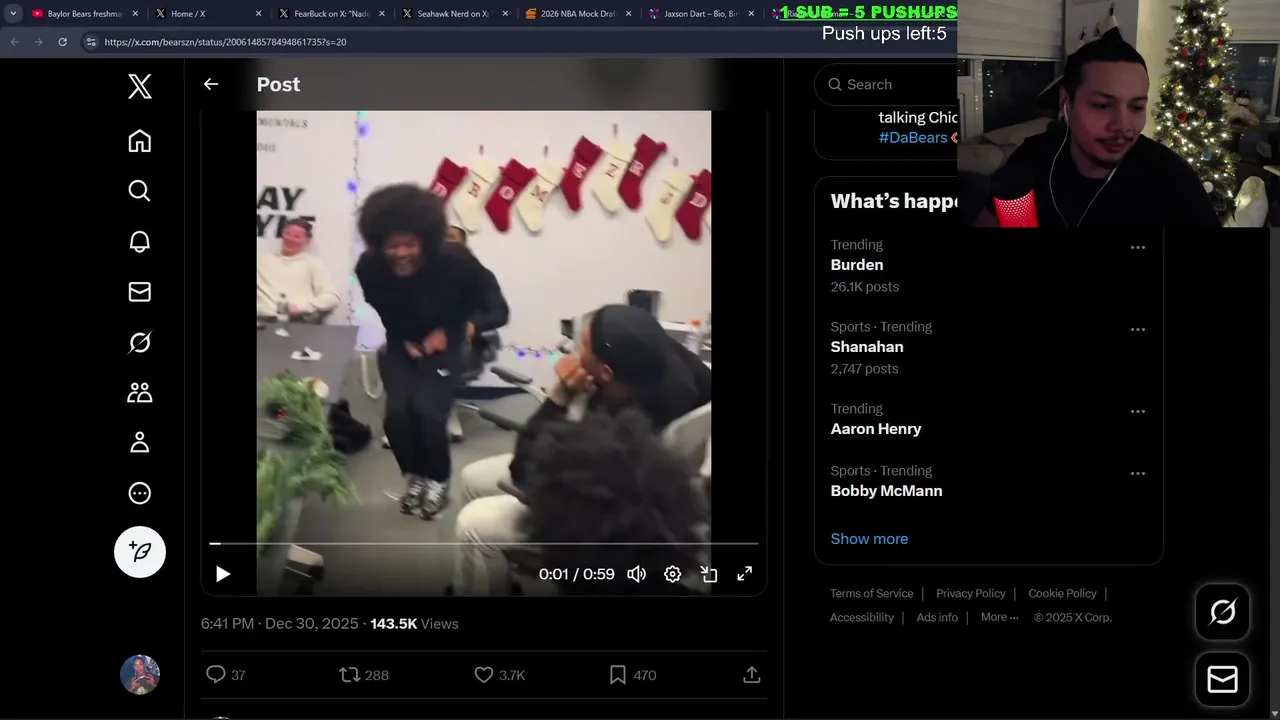Open the More circle menu in sidebar

140,493
